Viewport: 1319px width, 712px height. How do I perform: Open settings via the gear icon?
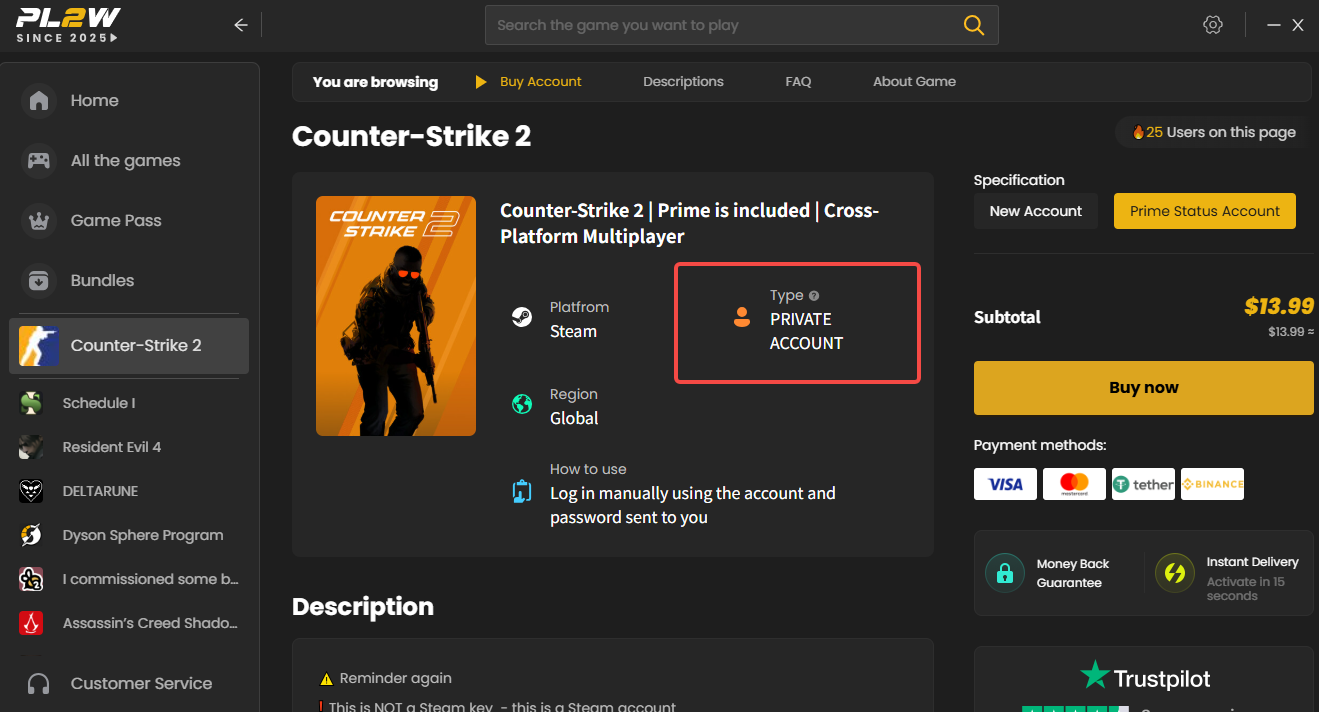click(1213, 25)
